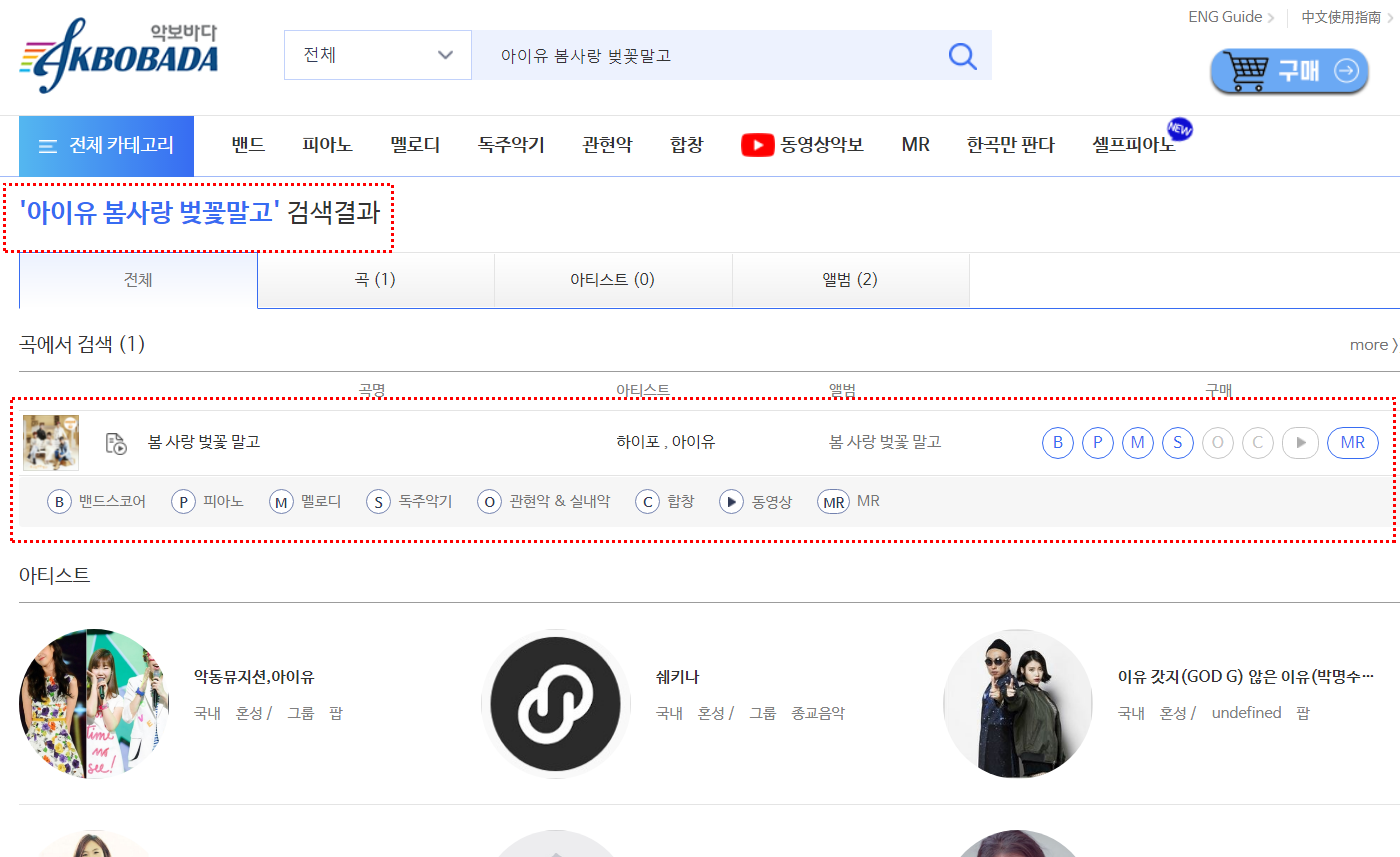The height and width of the screenshot is (857, 1400).
Task: Select the MR purchase icon on the song row
Action: (x=1352, y=442)
